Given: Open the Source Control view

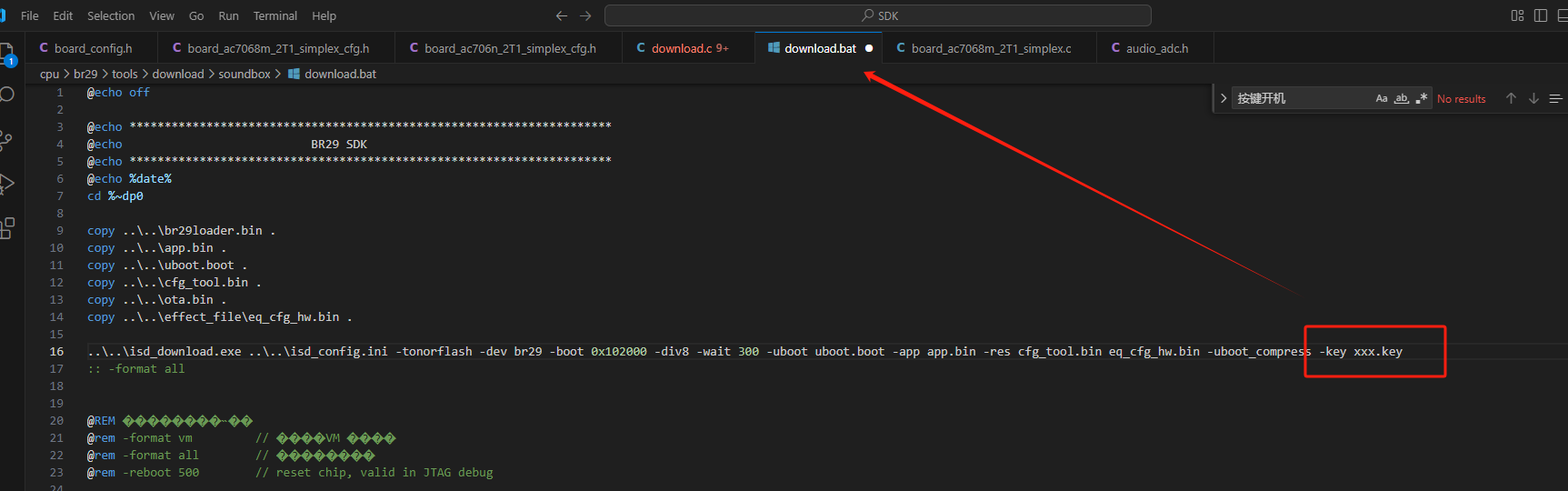Looking at the screenshot, I should [x=6, y=139].
